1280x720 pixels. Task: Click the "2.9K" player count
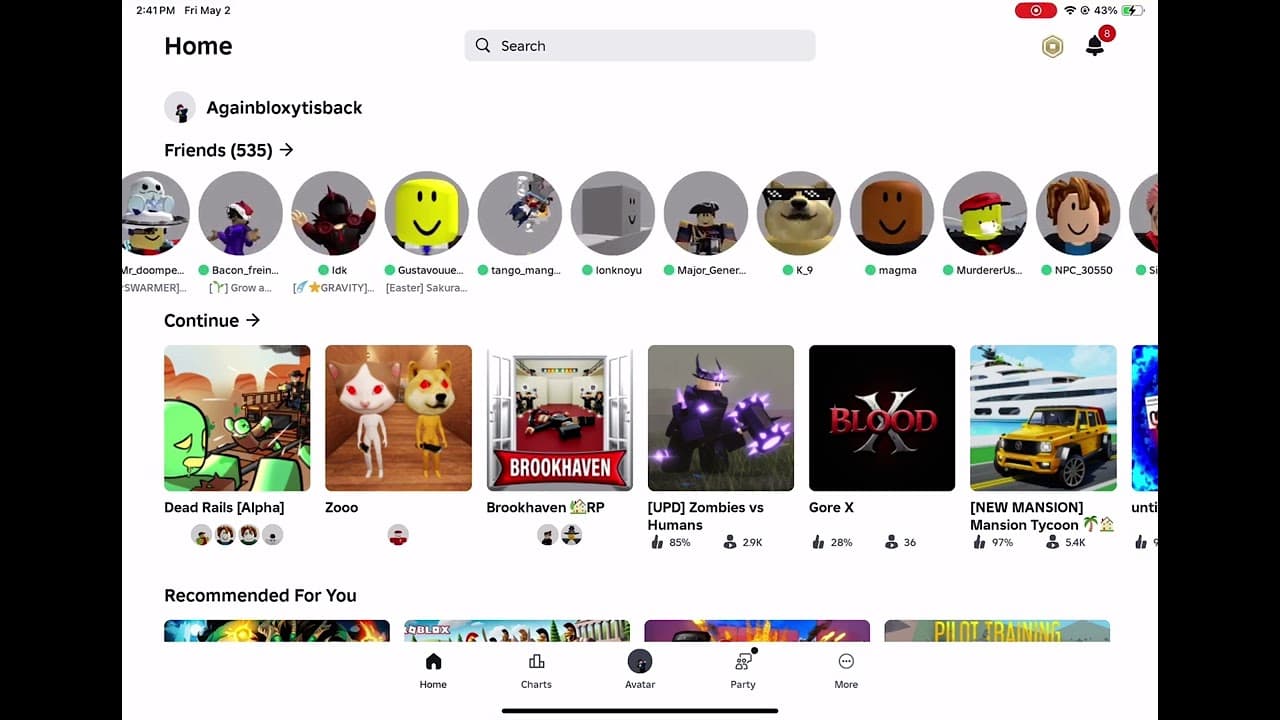(x=752, y=543)
